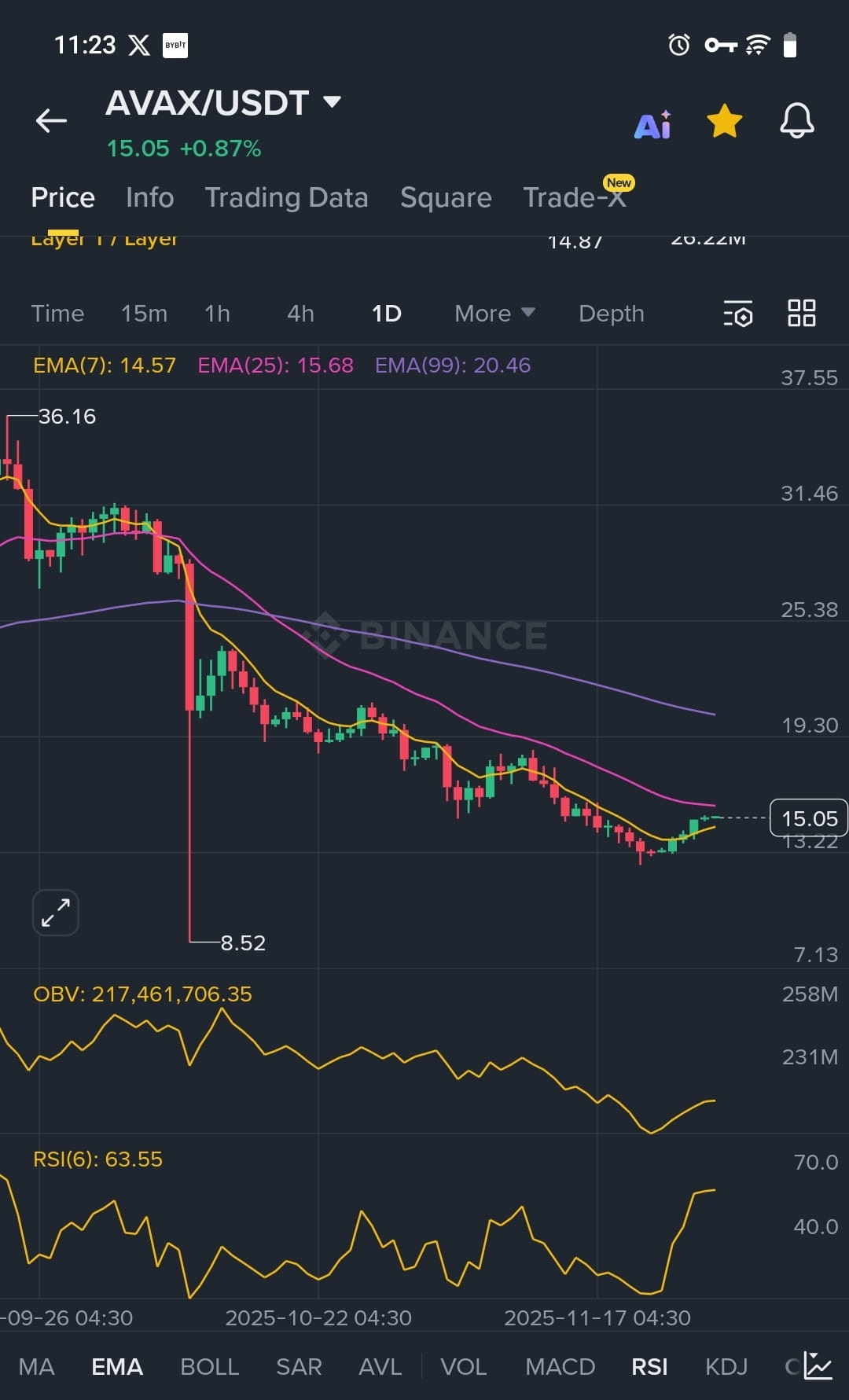Tap the alarm icon in status bar
Screen dimensions: 849x1400
tap(679, 45)
